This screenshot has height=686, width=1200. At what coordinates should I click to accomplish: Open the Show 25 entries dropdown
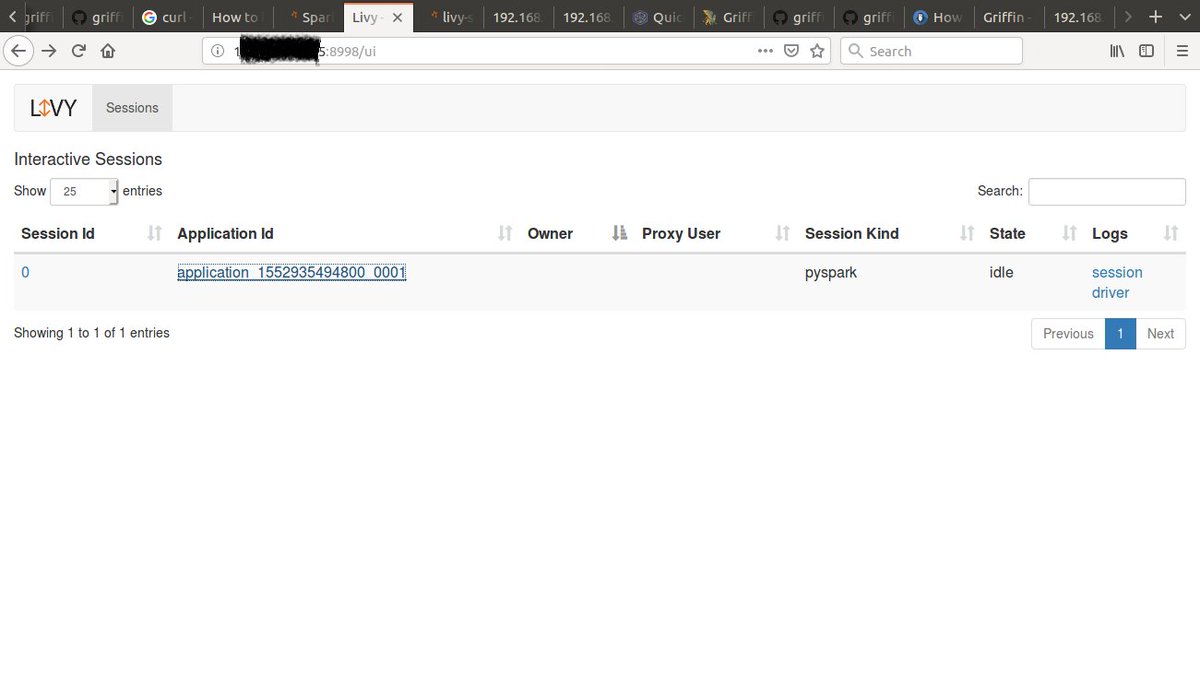83,191
